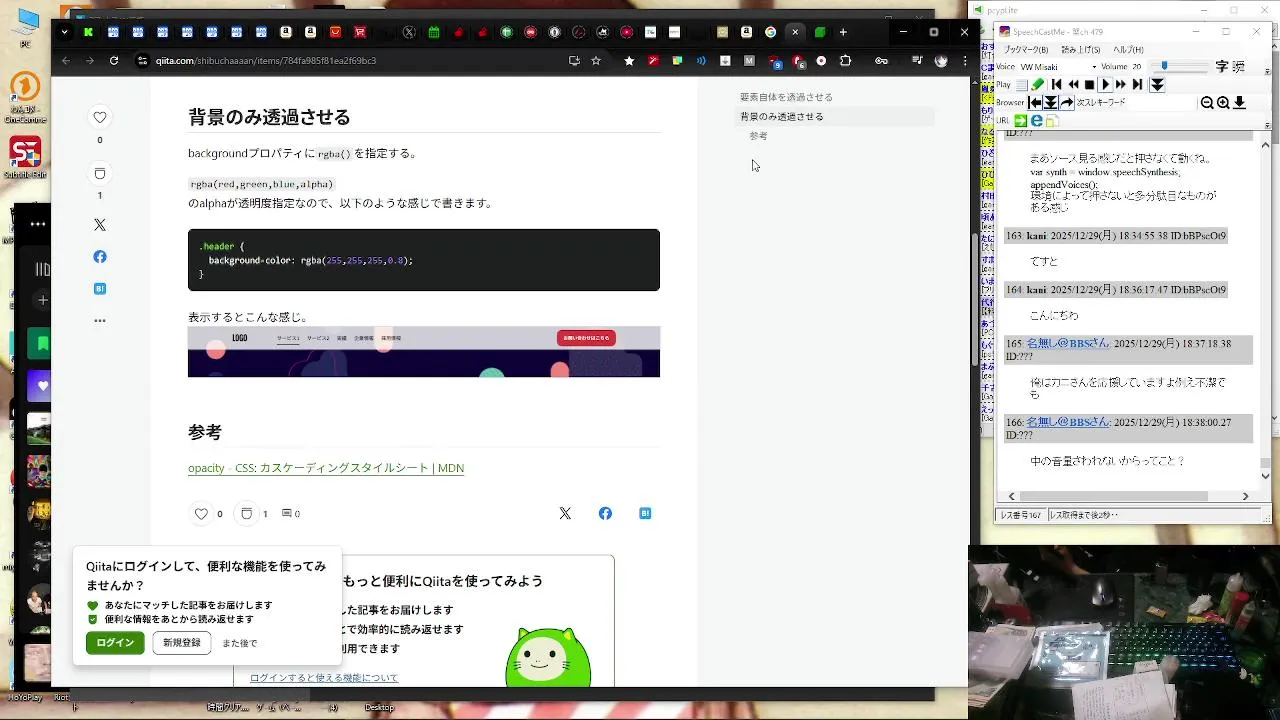
Task: Jump to bottom in SpeechCastMe Browser toolbar
Action: (x=1050, y=103)
